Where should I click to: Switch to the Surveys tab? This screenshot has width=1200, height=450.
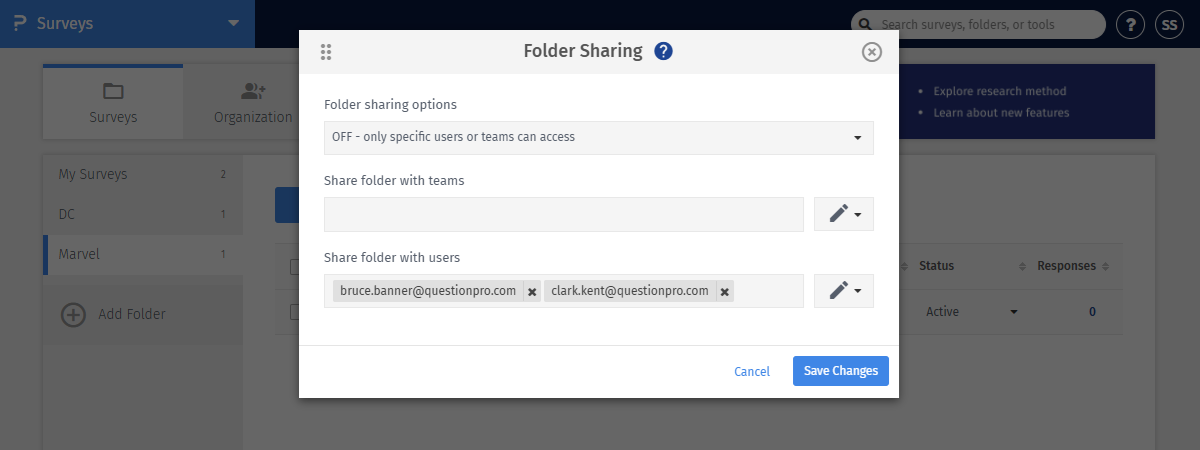point(113,102)
